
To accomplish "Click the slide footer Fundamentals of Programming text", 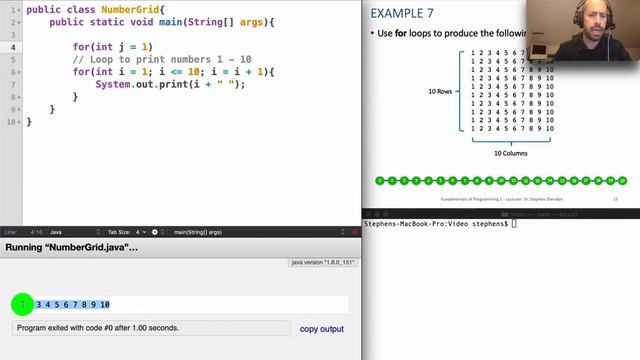I will [x=502, y=199].
